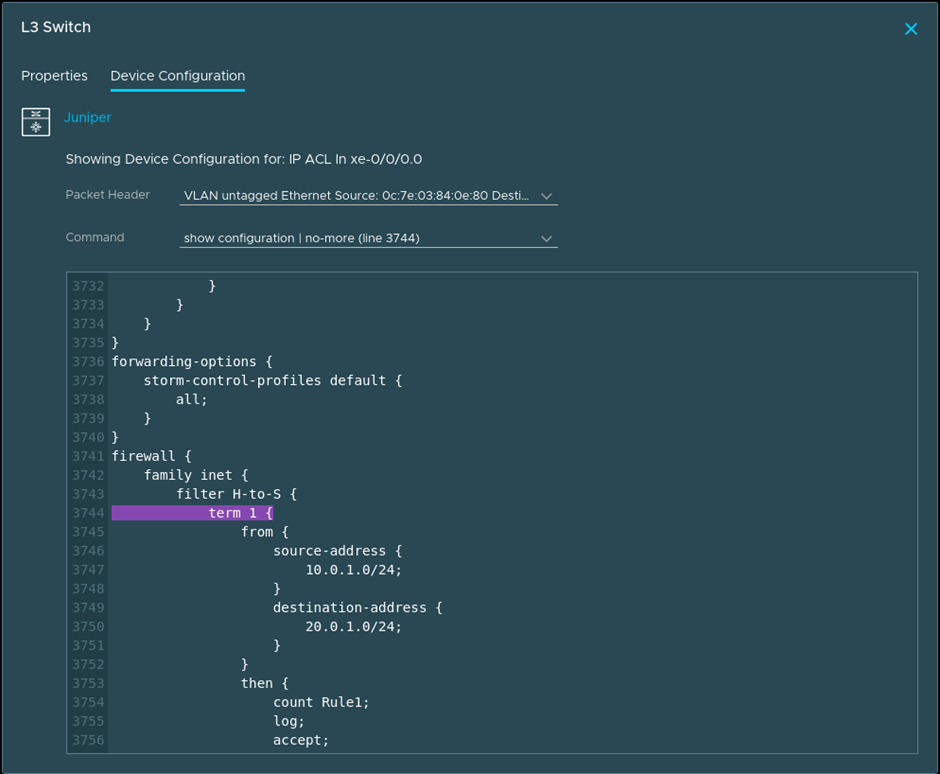
Task: Click the count Rule1 line
Action: (321, 703)
